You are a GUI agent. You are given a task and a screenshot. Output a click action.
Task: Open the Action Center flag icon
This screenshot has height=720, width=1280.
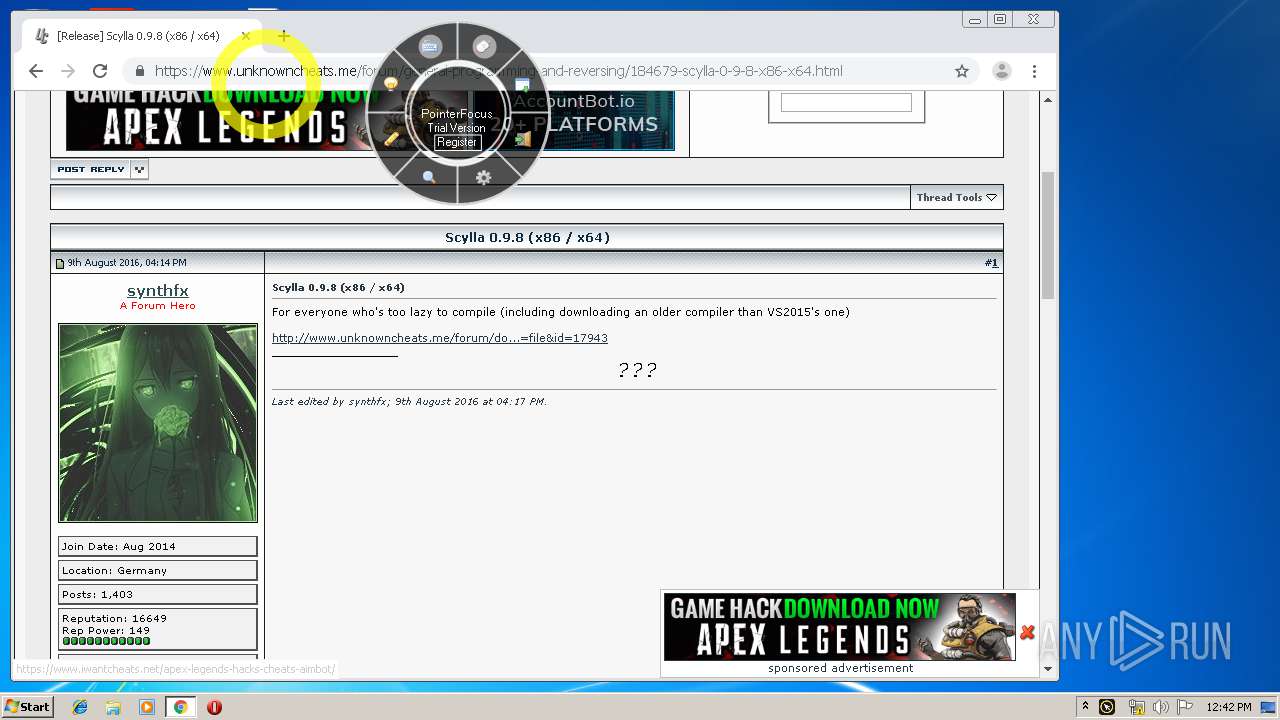(x=1185, y=707)
